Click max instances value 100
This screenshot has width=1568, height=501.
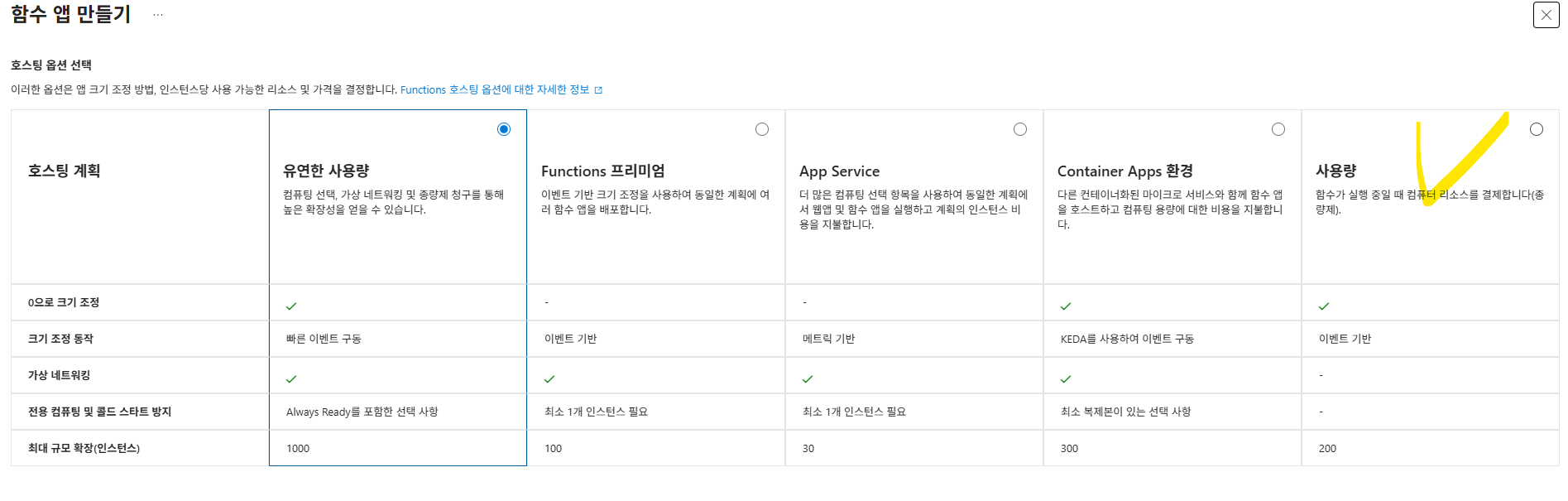(x=553, y=448)
